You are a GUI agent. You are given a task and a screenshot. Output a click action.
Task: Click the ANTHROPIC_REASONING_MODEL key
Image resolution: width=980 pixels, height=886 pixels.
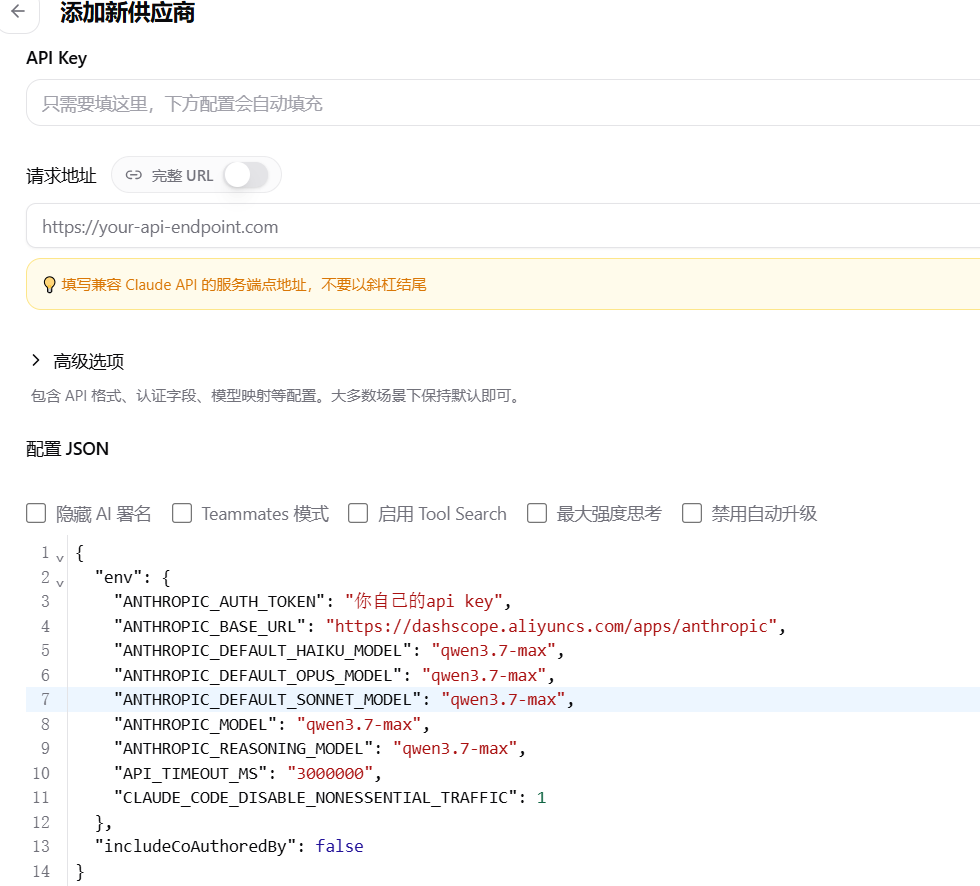pyautogui.click(x=242, y=749)
